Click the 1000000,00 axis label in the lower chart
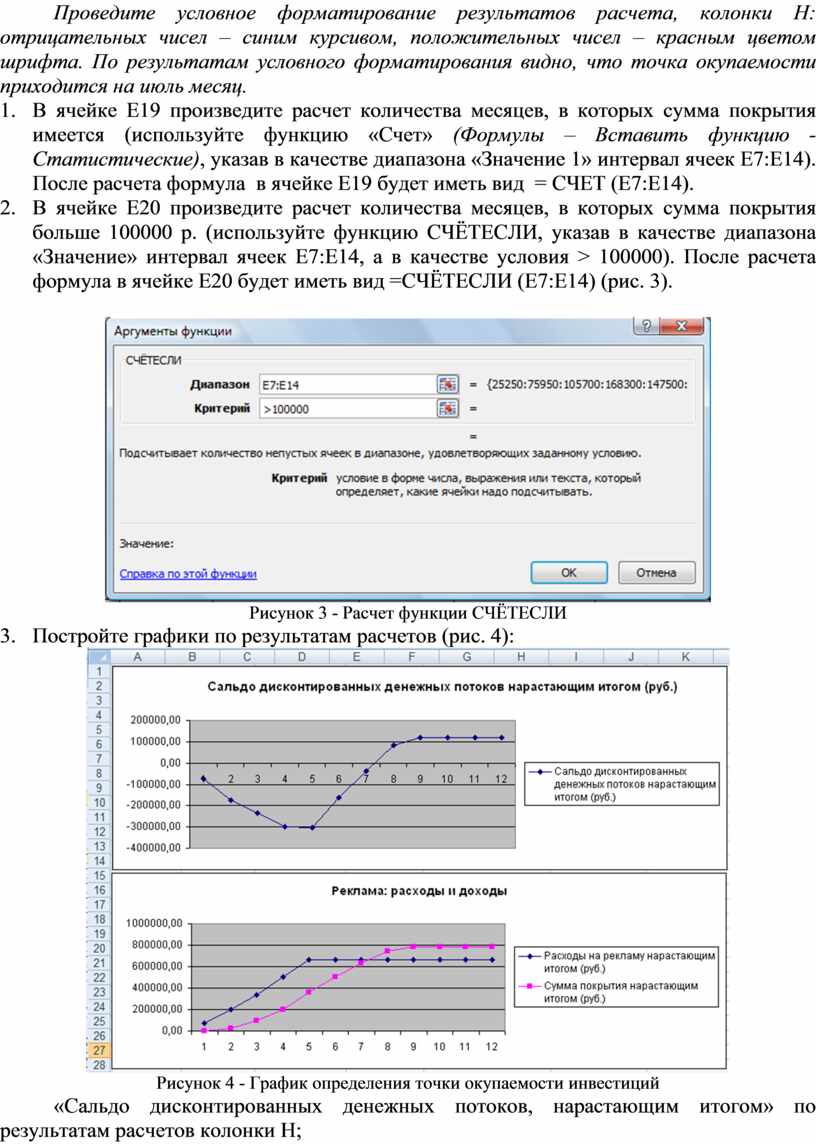The image size is (816, 1144). 154,923
